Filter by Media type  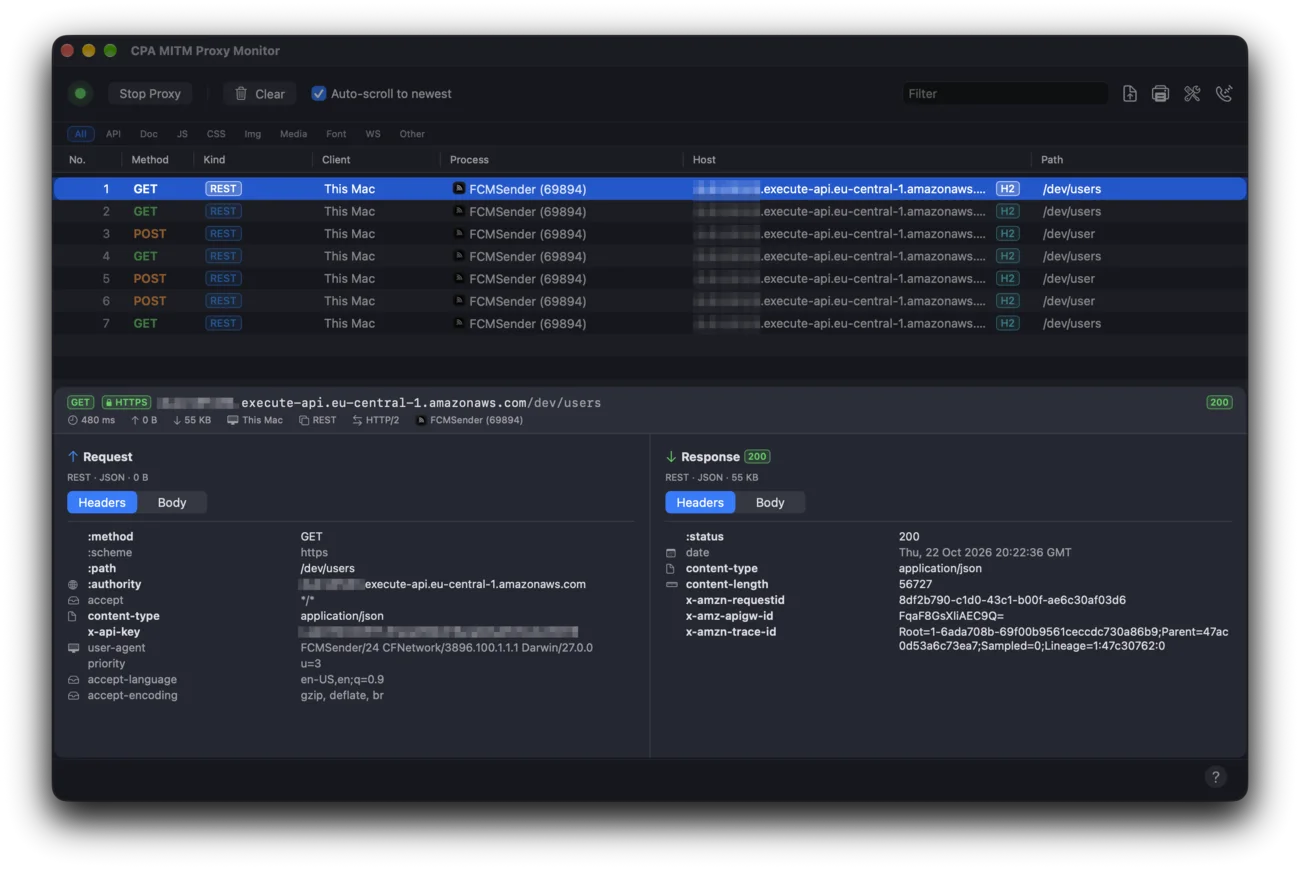tap(294, 134)
